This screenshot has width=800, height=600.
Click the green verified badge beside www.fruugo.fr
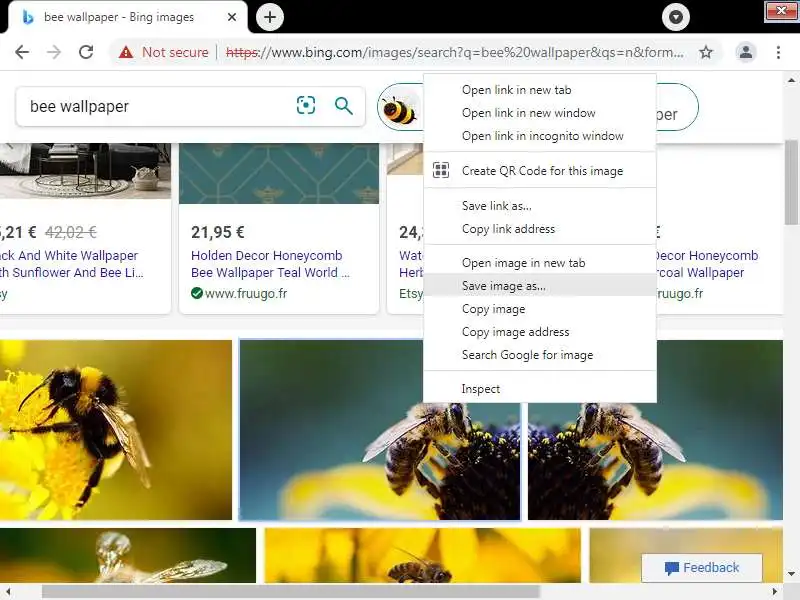(197, 293)
